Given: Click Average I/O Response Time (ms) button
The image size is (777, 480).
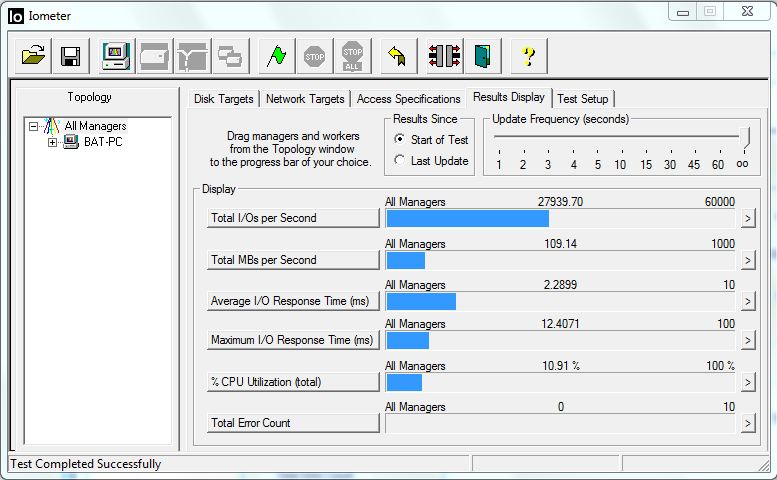Looking at the screenshot, I should click(293, 301).
